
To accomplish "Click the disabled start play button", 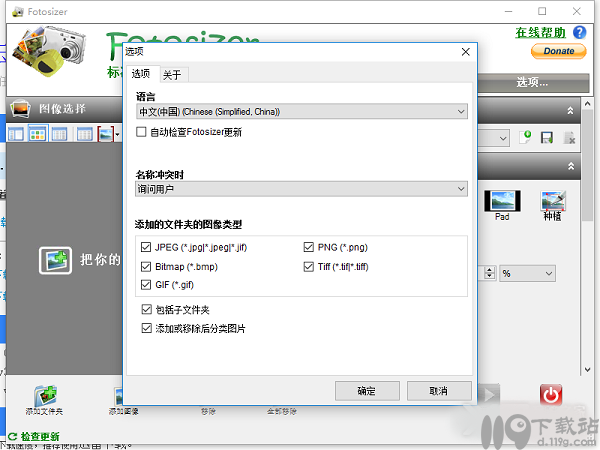I will 489,395.
